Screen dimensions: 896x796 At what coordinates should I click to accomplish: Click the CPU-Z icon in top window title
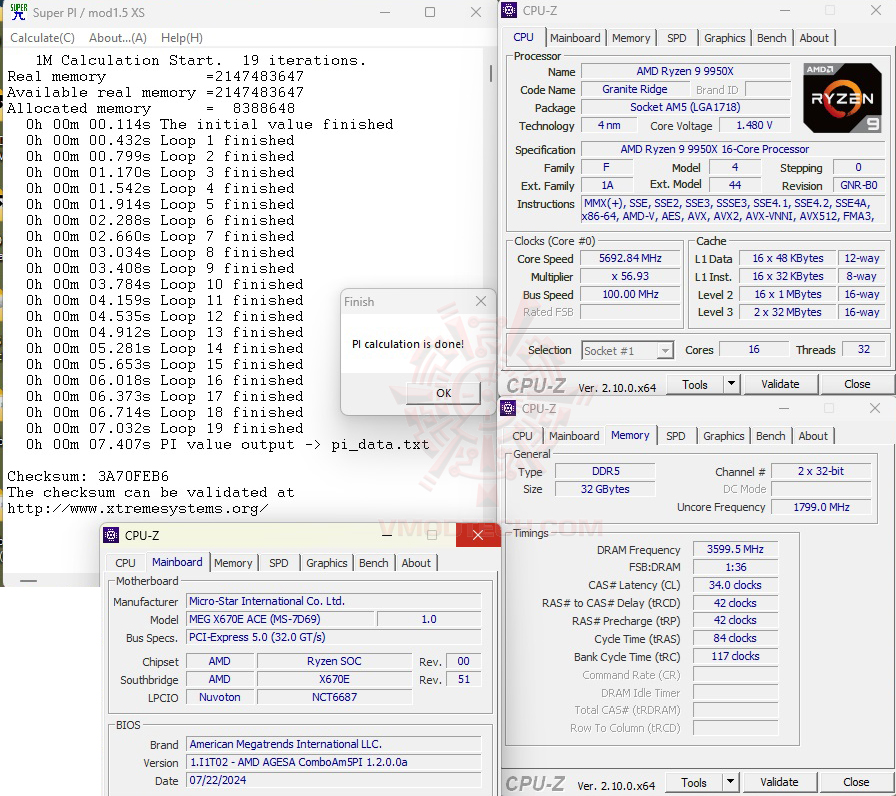coord(509,10)
